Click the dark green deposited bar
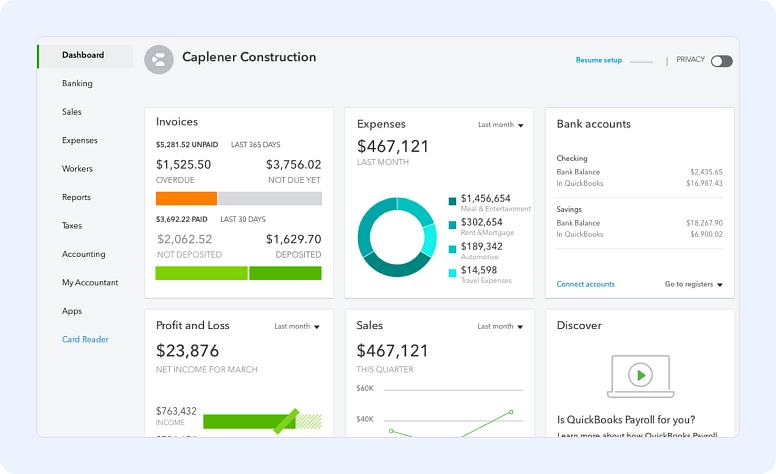This screenshot has height=474, width=776. pyautogui.click(x=286, y=273)
